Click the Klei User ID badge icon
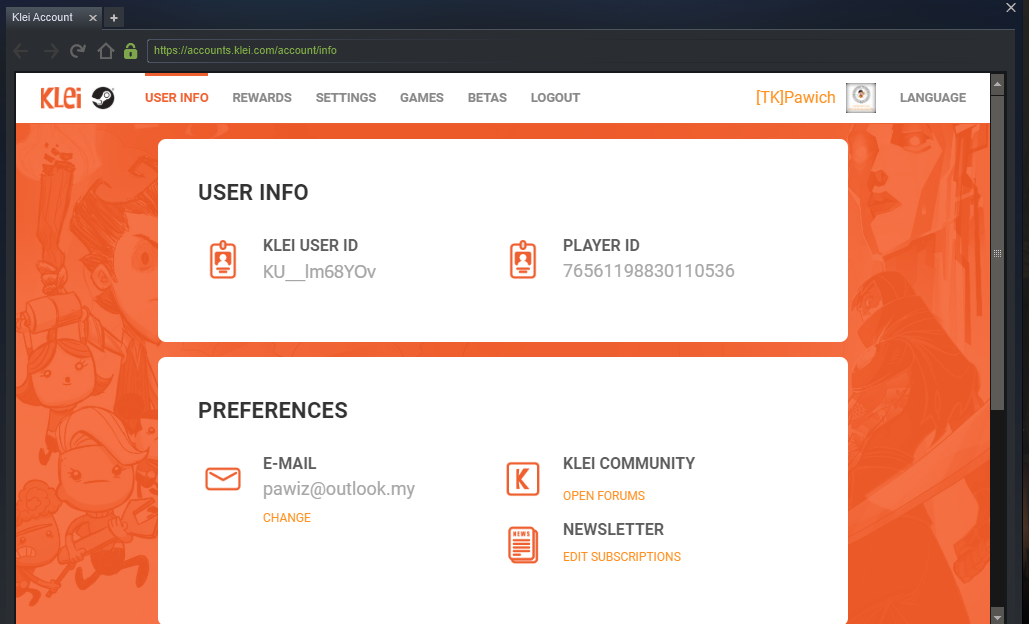The height and width of the screenshot is (624, 1029). pyautogui.click(x=223, y=260)
